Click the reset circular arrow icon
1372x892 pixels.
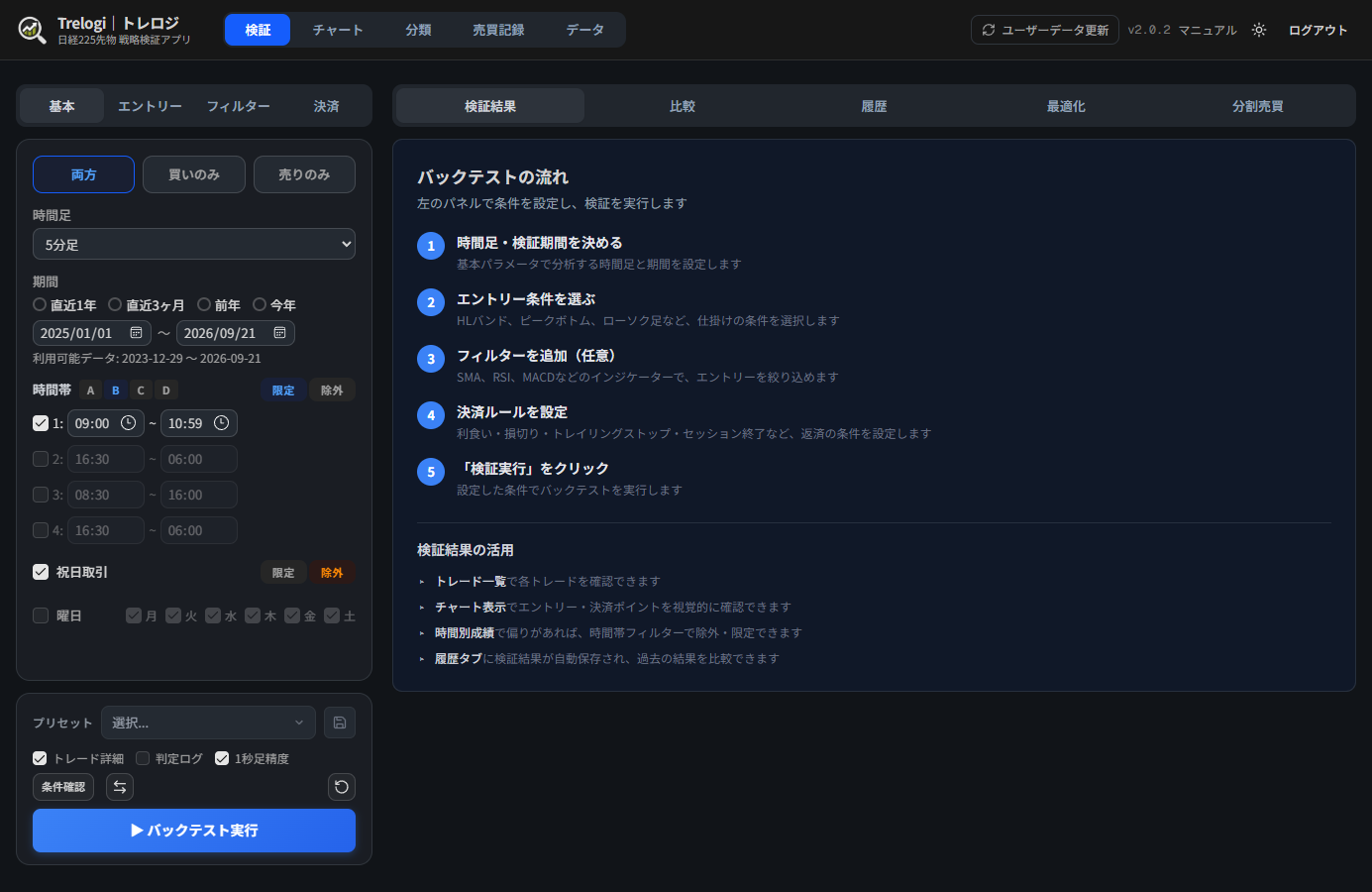[342, 787]
